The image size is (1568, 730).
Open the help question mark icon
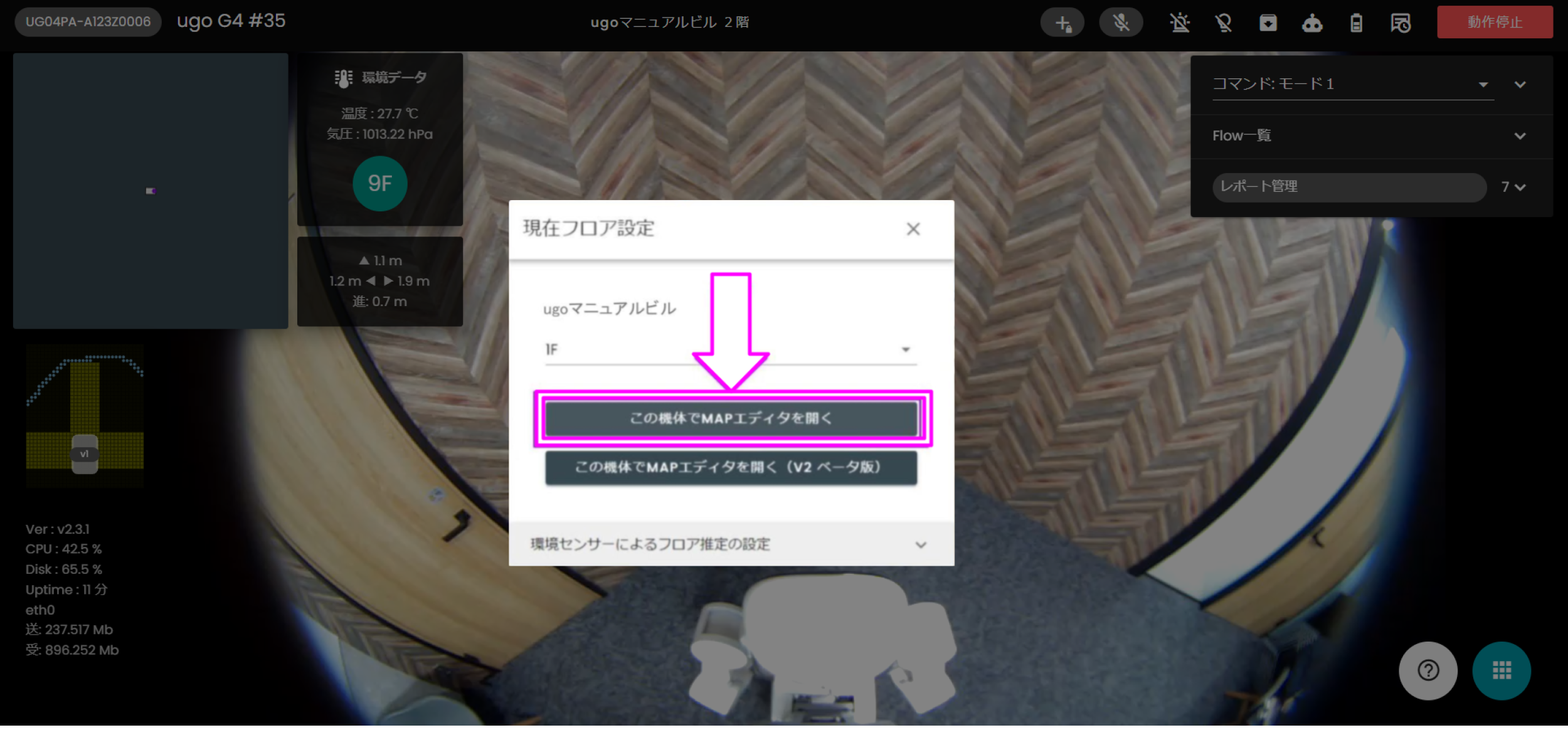pyautogui.click(x=1428, y=670)
